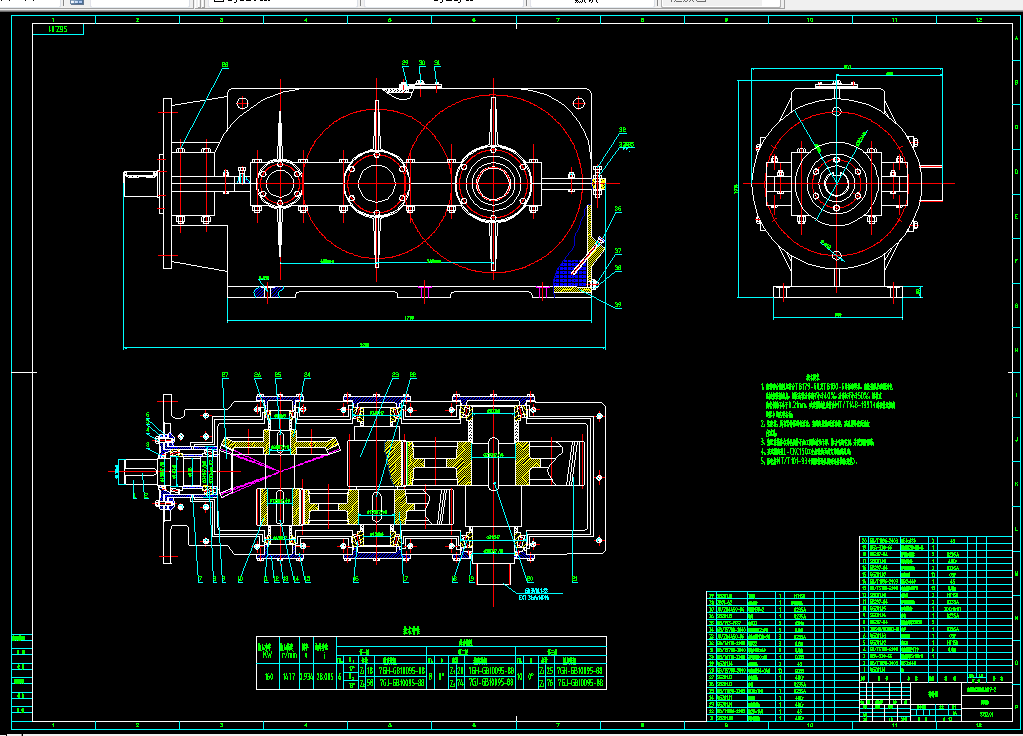The width and height of the screenshot is (1023, 736).
Task: Click zone number 2 in bottom border
Action: [x=138, y=725]
